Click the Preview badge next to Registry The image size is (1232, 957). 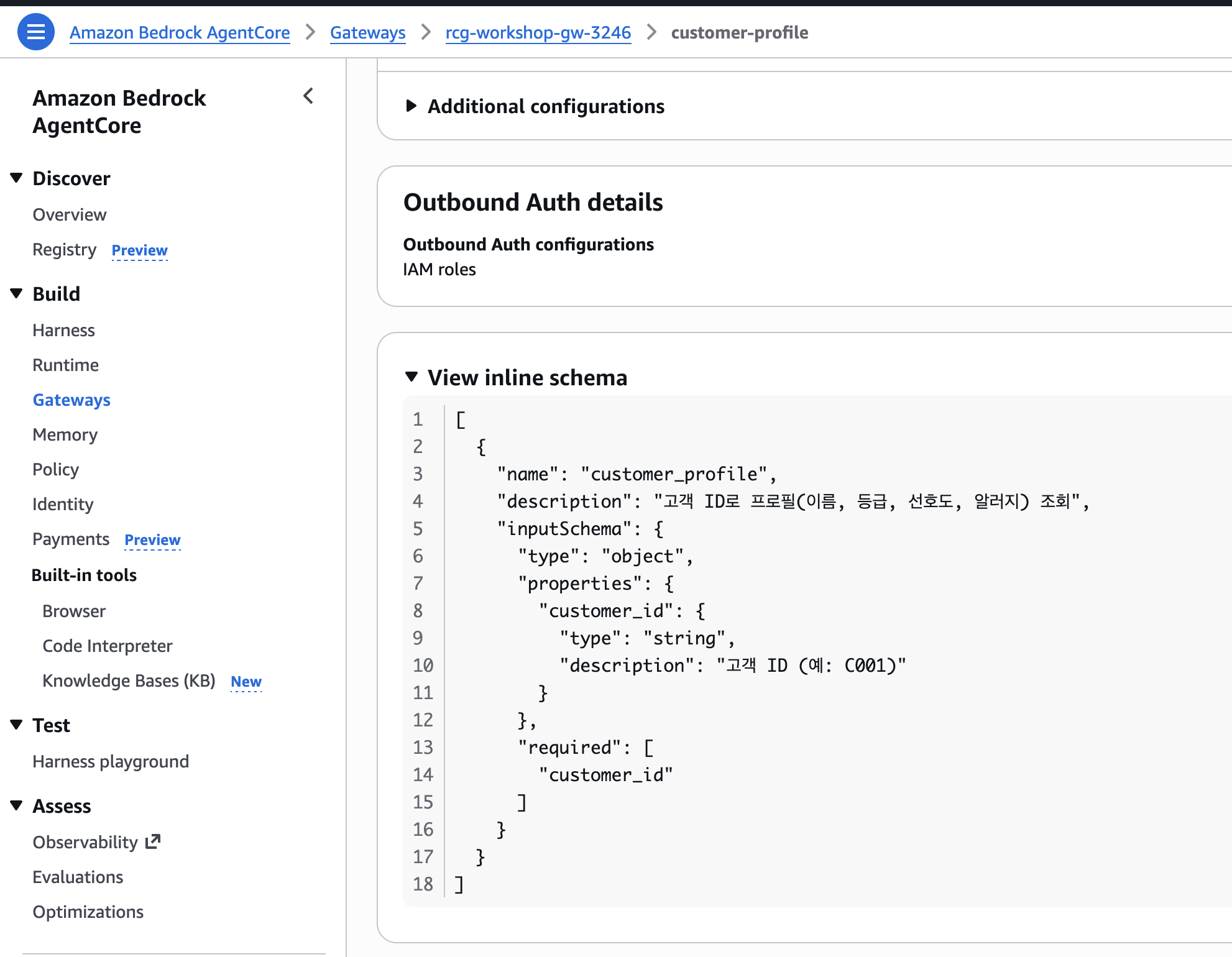(x=140, y=250)
